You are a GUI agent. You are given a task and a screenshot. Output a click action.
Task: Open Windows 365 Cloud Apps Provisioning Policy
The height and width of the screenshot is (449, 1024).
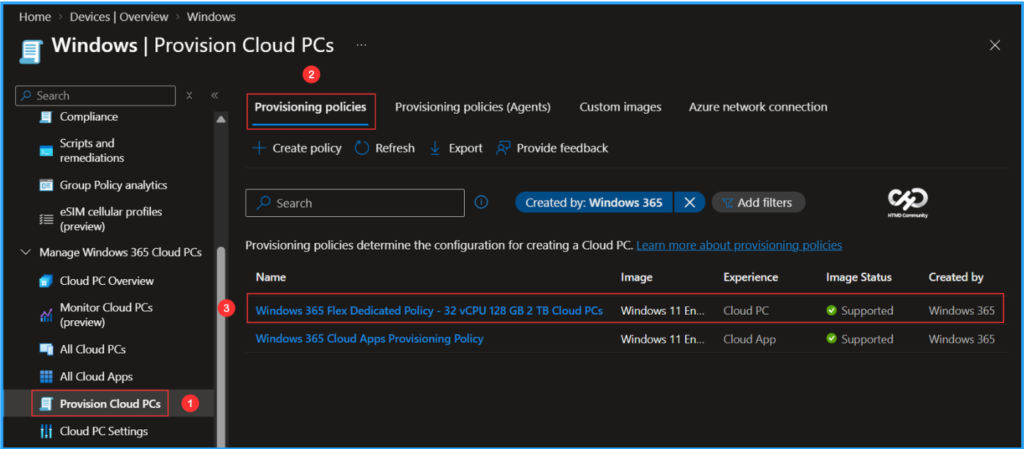pos(369,339)
